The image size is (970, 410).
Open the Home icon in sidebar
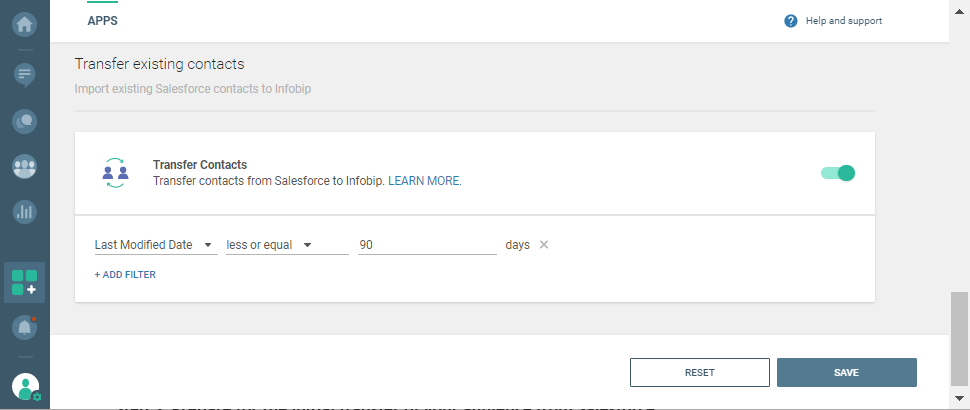[25, 22]
